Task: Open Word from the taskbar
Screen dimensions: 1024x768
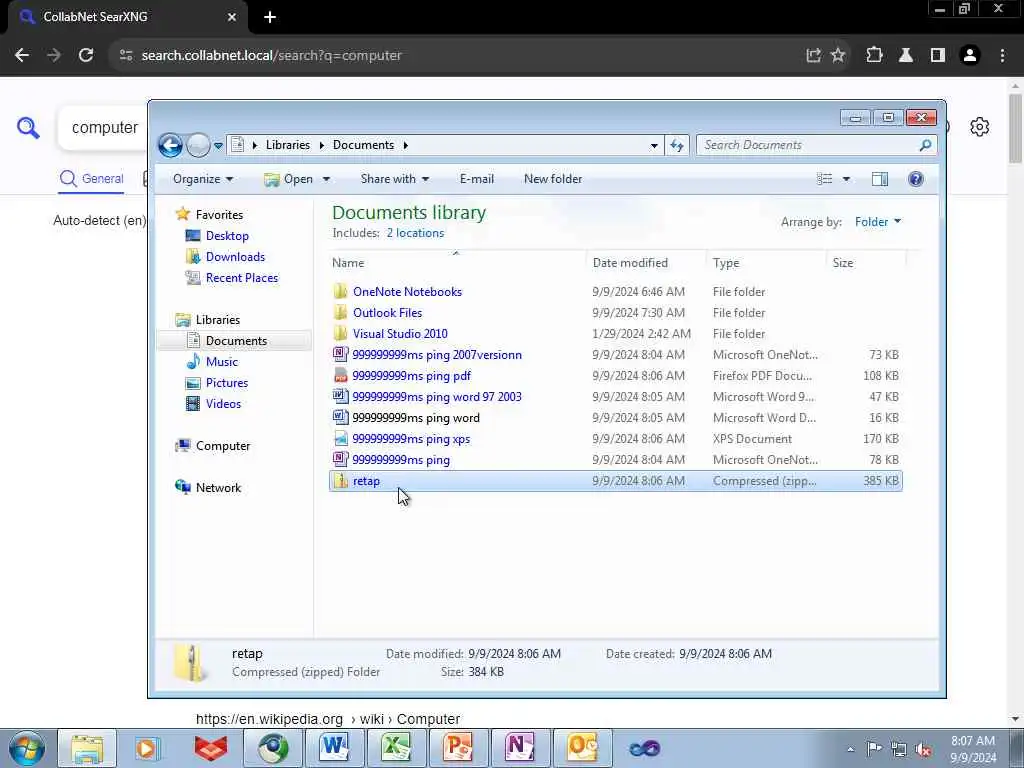Action: (x=334, y=748)
